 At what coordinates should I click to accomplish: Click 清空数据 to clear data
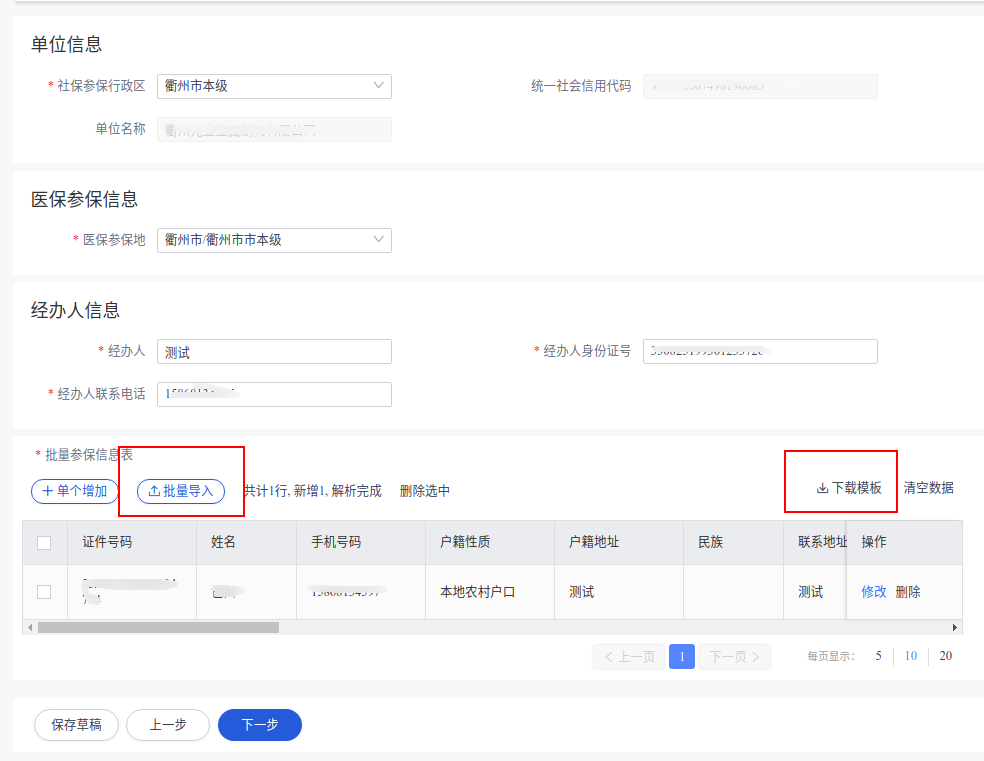point(928,488)
